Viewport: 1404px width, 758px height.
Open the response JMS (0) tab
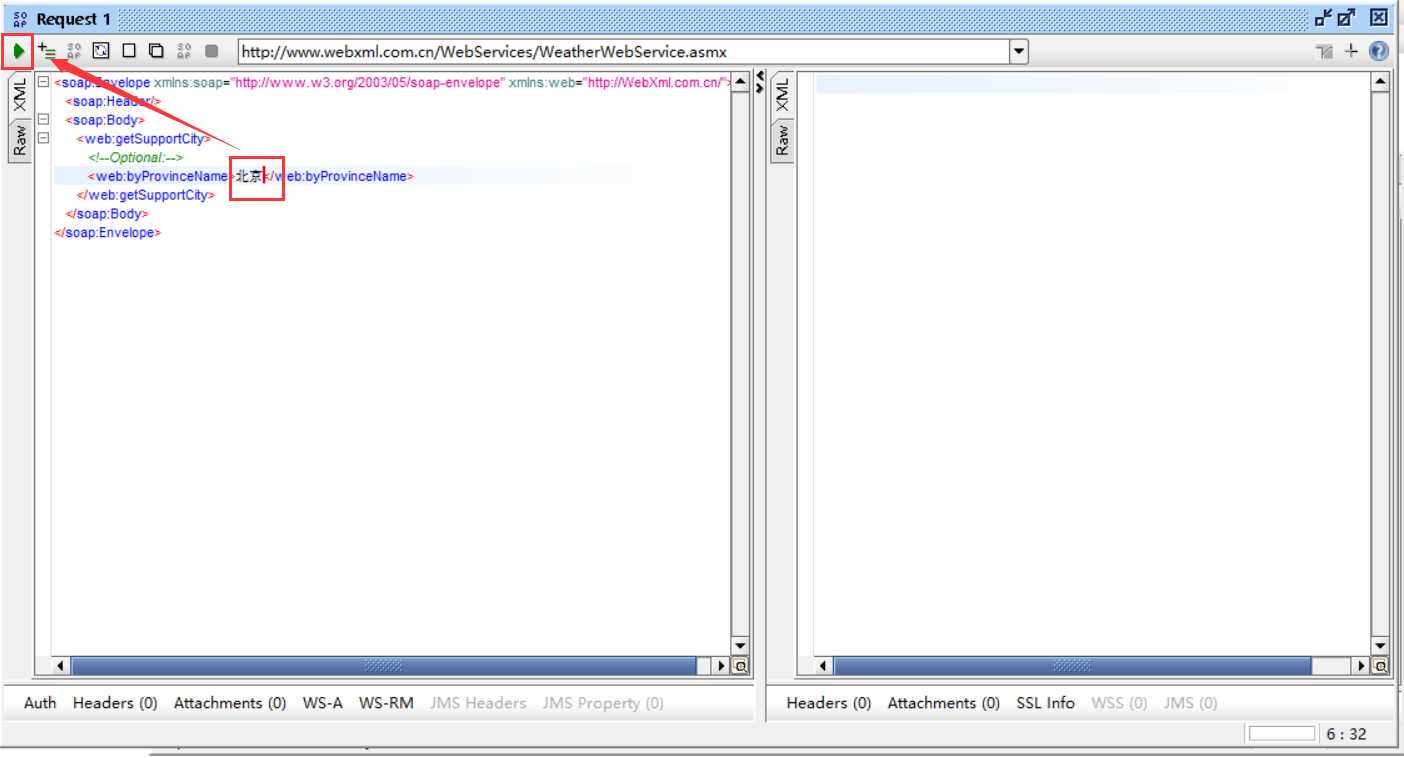click(x=1190, y=703)
